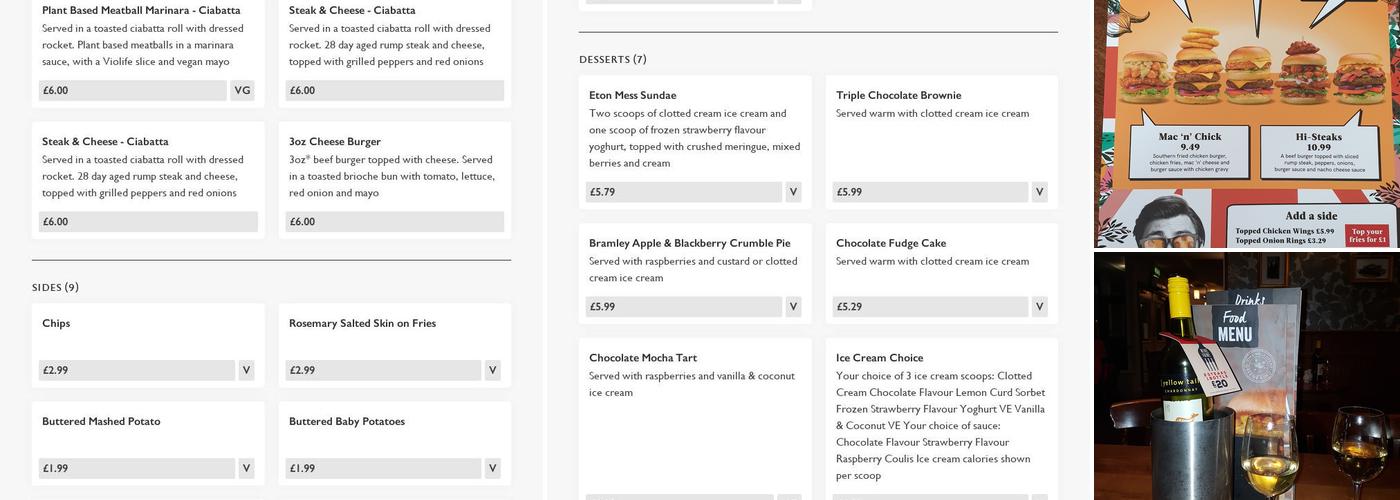Click the VG badge on Plant Based Meatball Marinara
1400x500 pixels.
click(242, 90)
